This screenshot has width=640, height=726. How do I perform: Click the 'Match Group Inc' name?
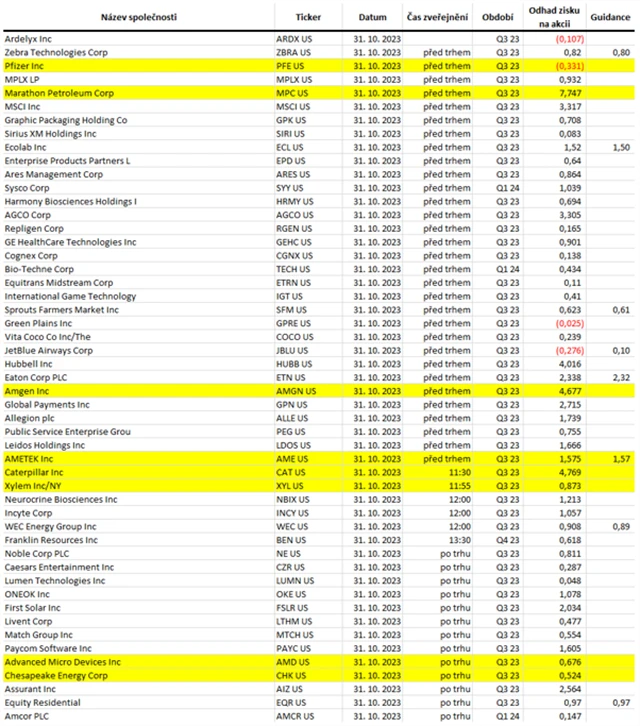pyautogui.click(x=39, y=635)
